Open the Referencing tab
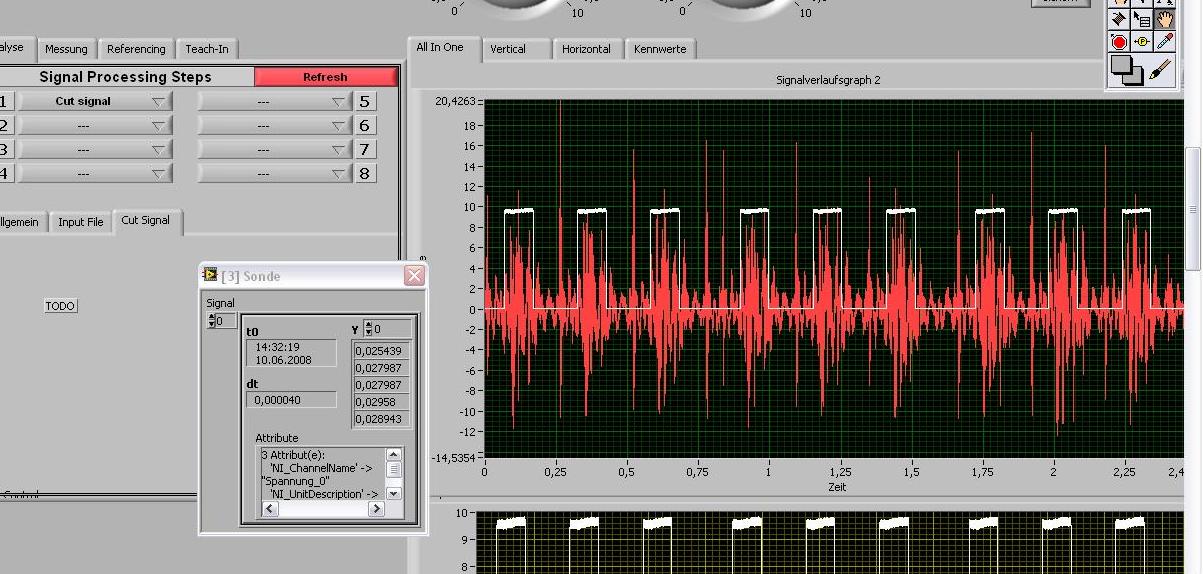The image size is (1203, 574). click(x=136, y=49)
